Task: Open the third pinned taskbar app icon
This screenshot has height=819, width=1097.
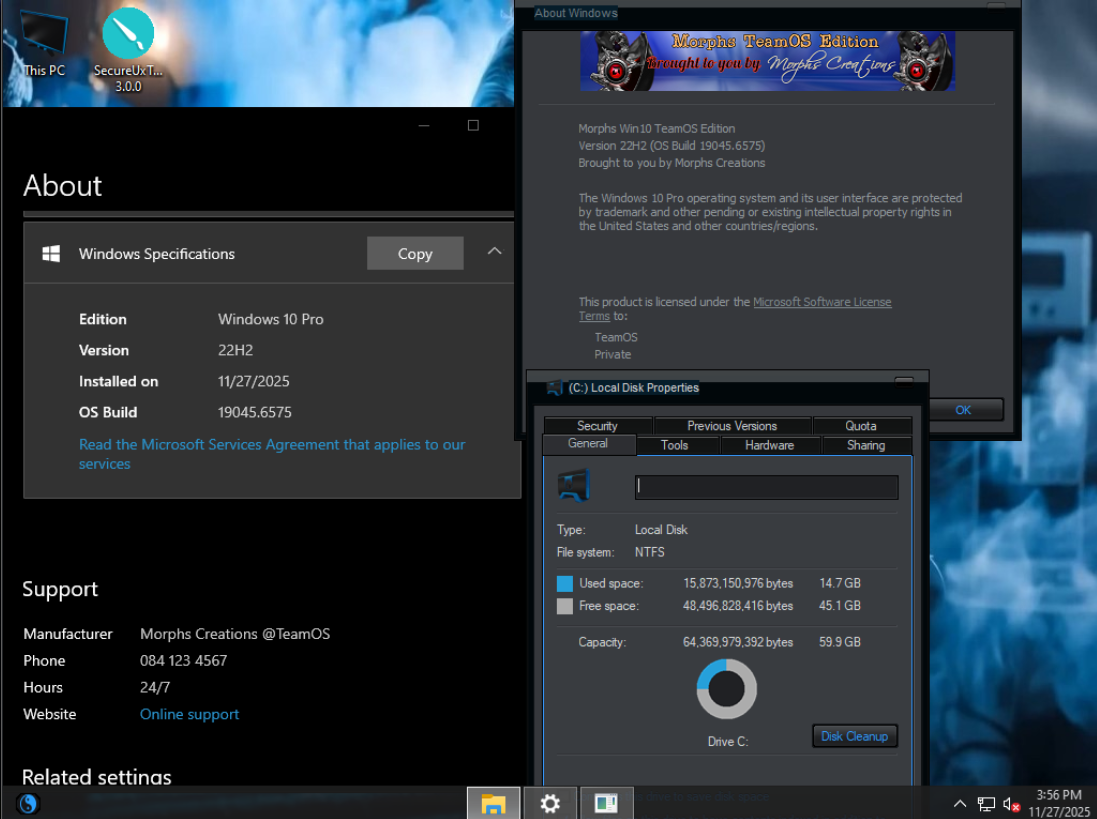Action: coord(606,803)
